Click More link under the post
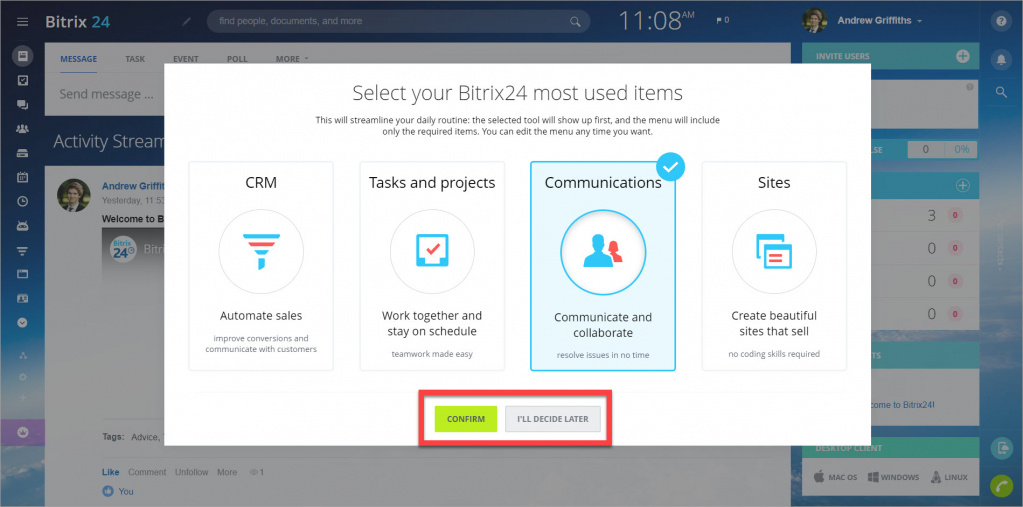The height and width of the screenshot is (507, 1023). (x=227, y=472)
